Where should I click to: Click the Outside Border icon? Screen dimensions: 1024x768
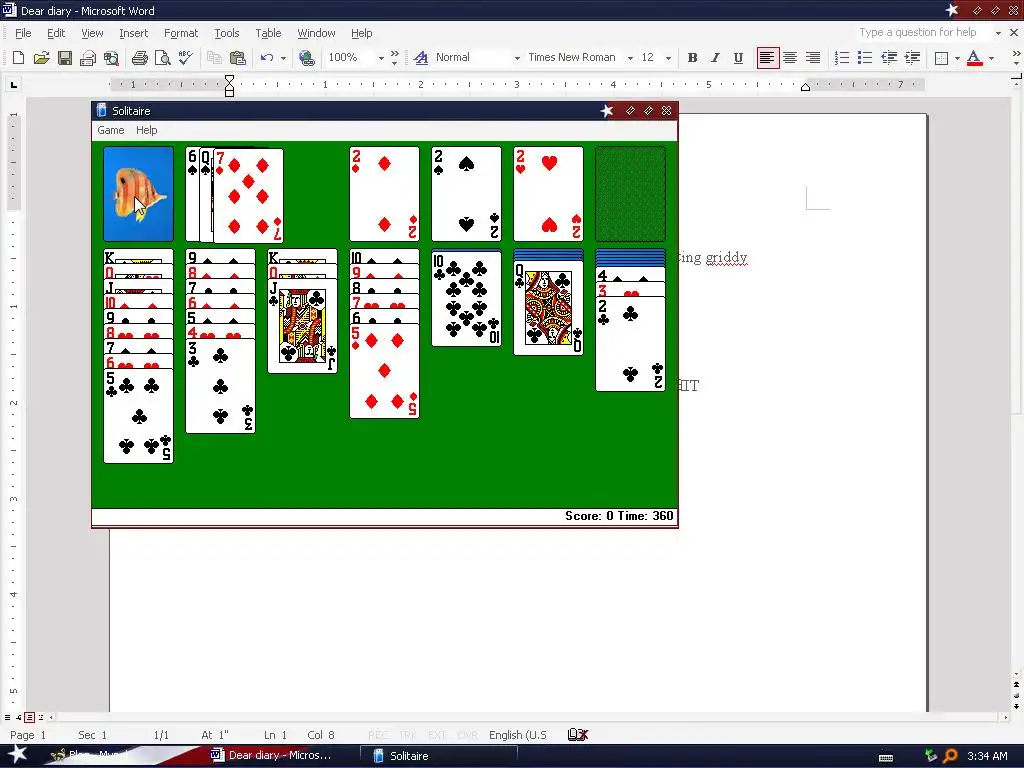click(x=941, y=57)
